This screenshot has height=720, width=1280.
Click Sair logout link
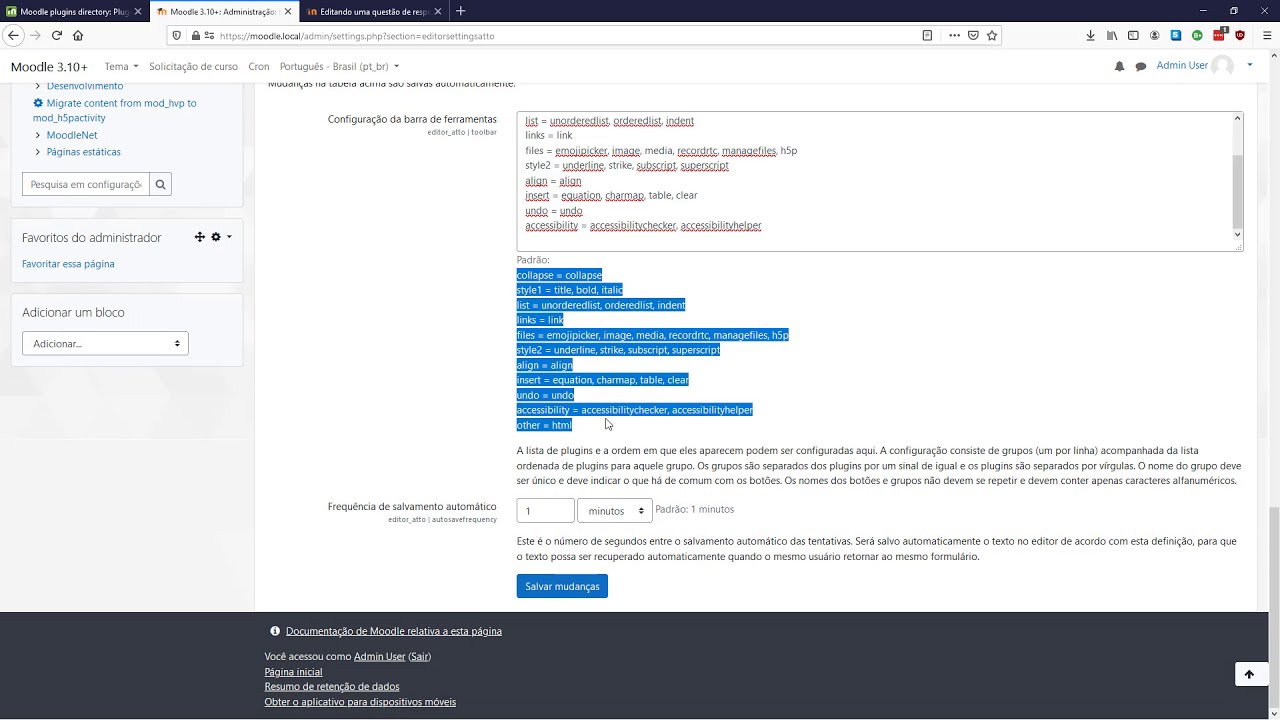coord(419,657)
